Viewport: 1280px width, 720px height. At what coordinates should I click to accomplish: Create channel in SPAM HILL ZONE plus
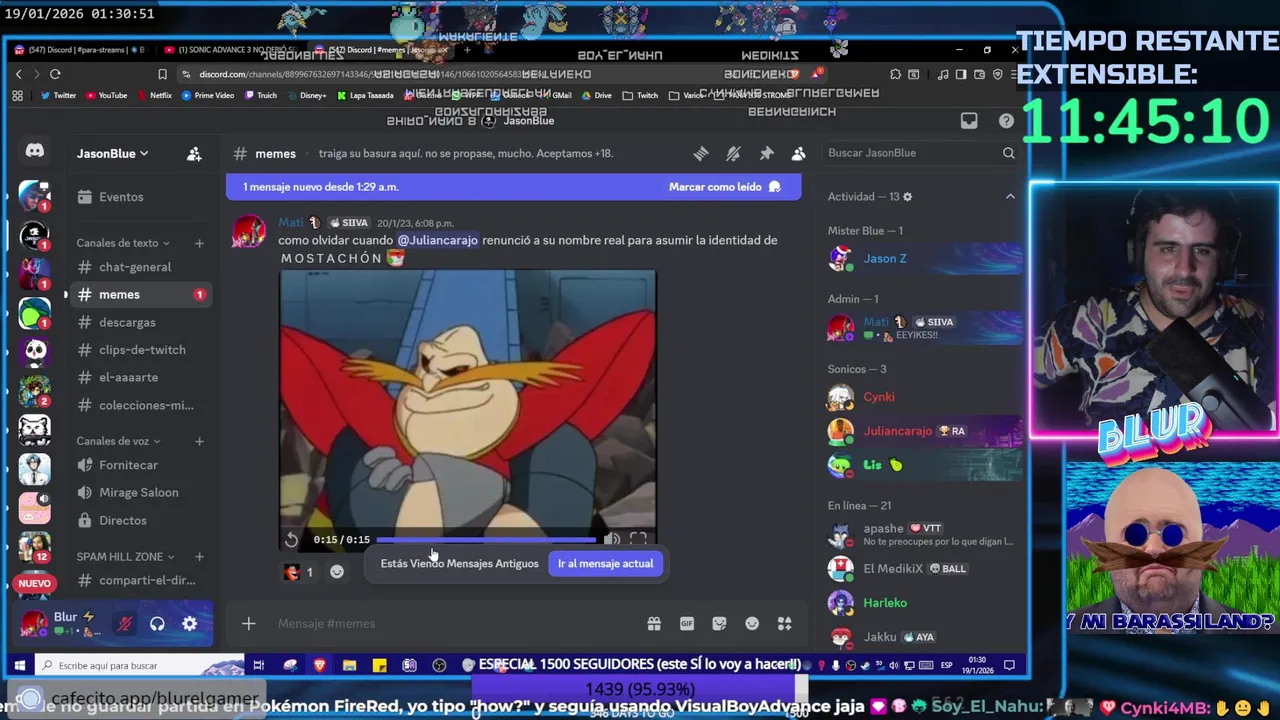(199, 556)
